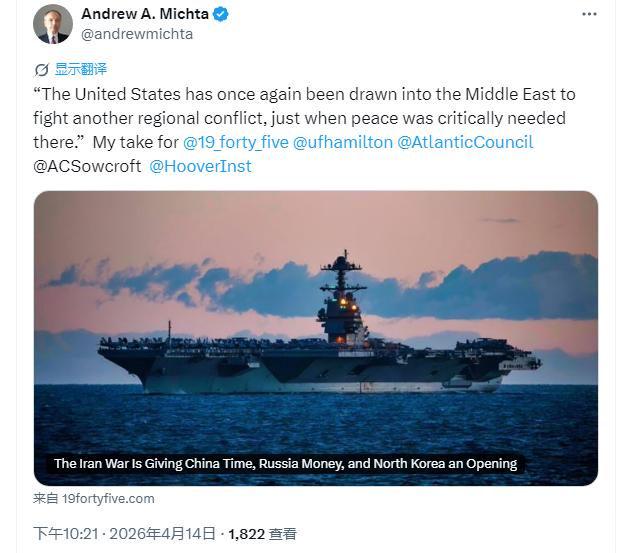The height and width of the screenshot is (553, 619).
Task: Open the Andrew A. Michta display name
Action: pyautogui.click(x=144, y=14)
